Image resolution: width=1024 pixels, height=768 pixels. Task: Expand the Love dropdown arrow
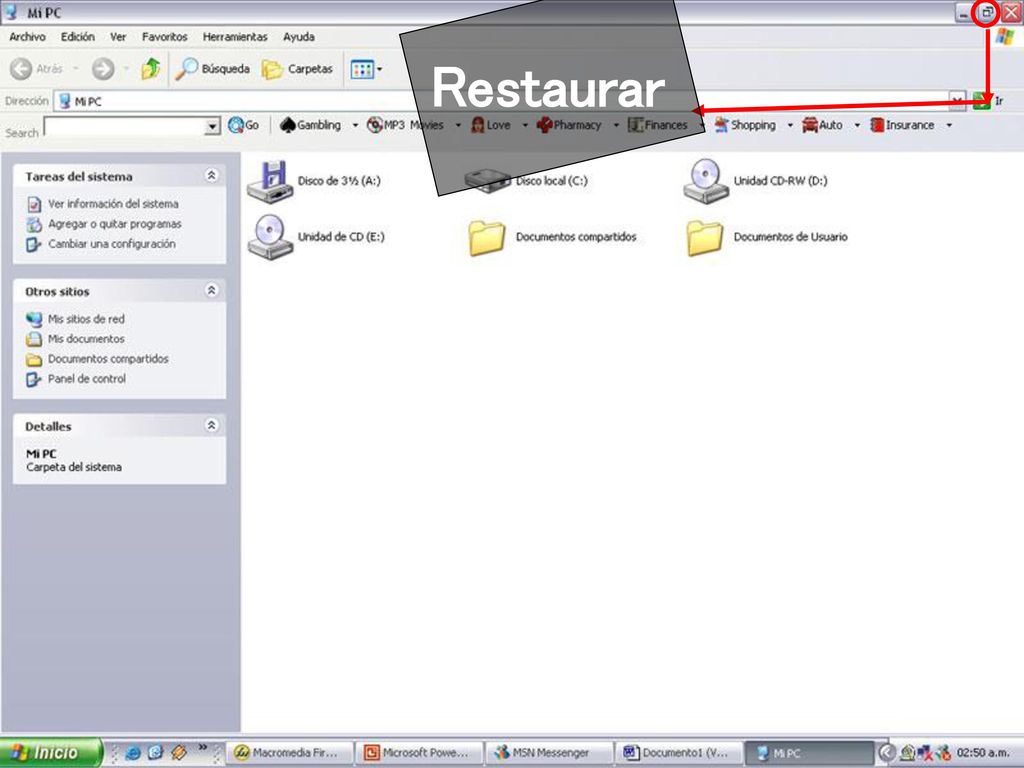point(524,125)
